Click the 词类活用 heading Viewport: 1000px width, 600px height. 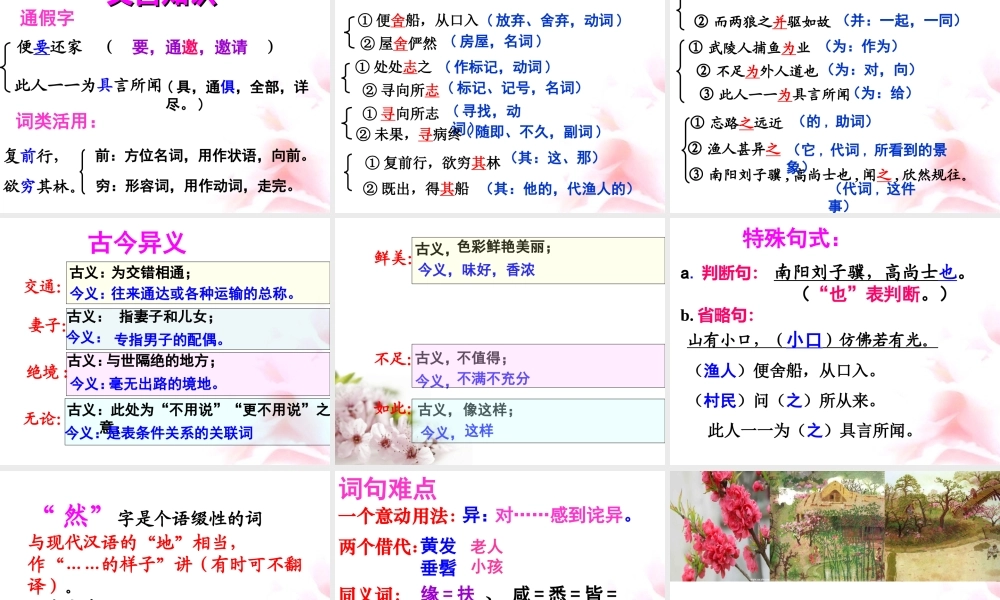click(x=56, y=121)
